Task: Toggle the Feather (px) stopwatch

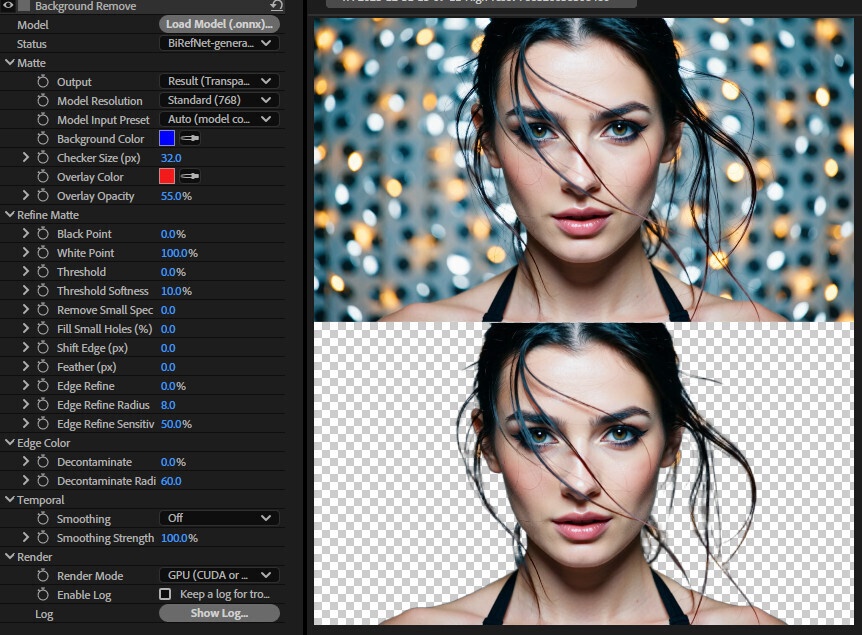Action: coord(43,367)
